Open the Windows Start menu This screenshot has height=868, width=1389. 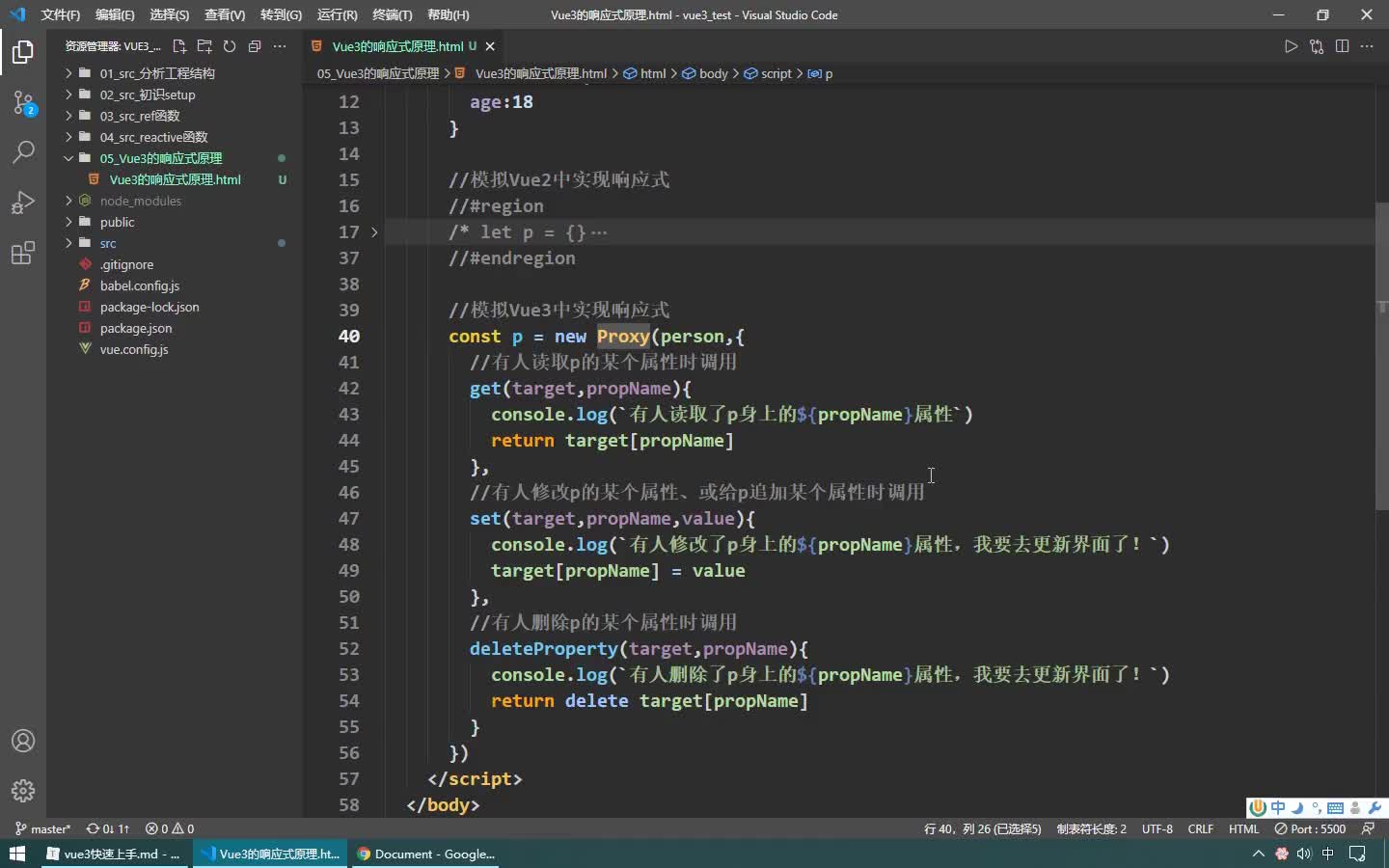point(16,854)
